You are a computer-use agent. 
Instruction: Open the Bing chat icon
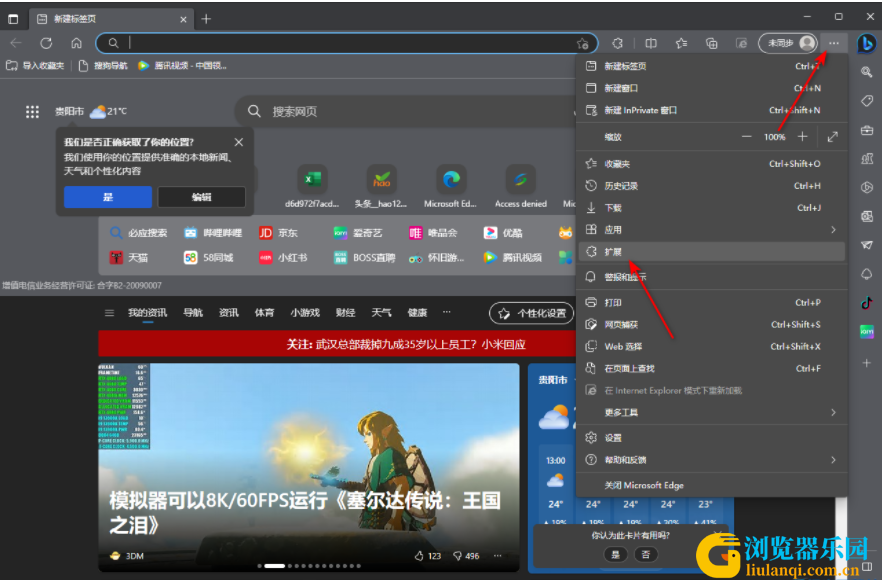click(866, 44)
